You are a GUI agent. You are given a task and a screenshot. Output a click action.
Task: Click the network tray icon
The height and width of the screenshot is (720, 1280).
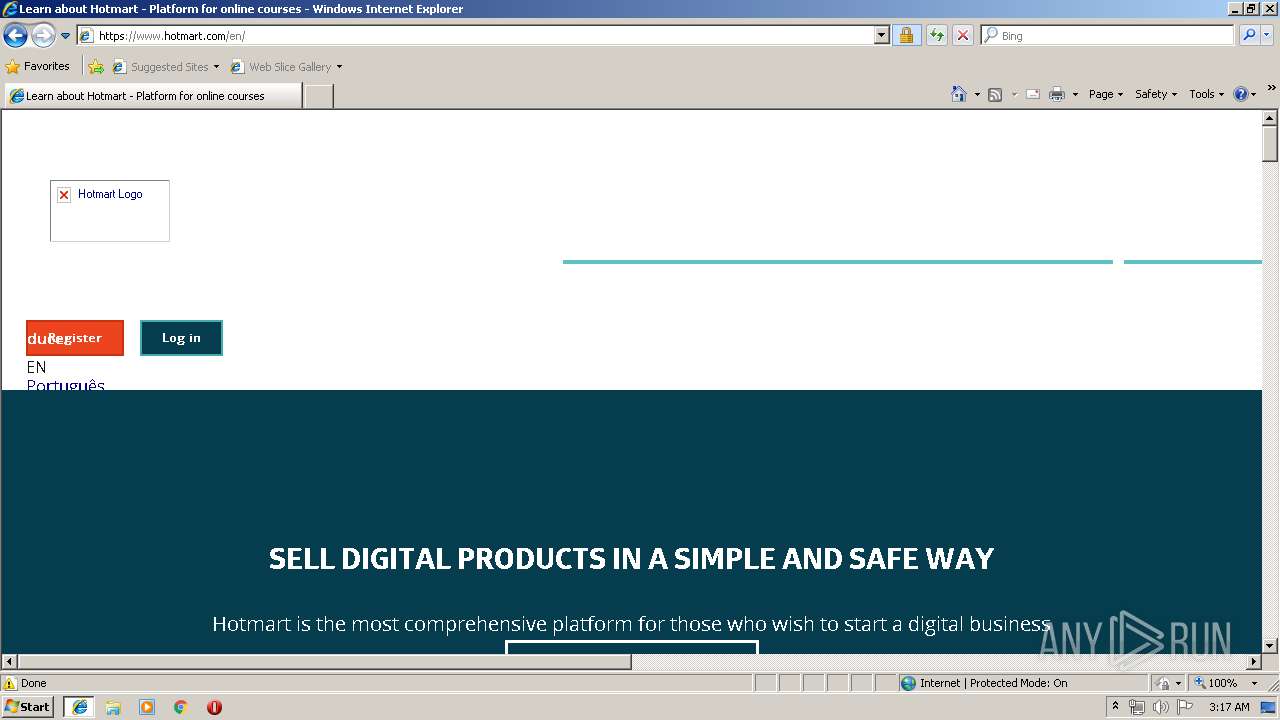click(x=1137, y=707)
